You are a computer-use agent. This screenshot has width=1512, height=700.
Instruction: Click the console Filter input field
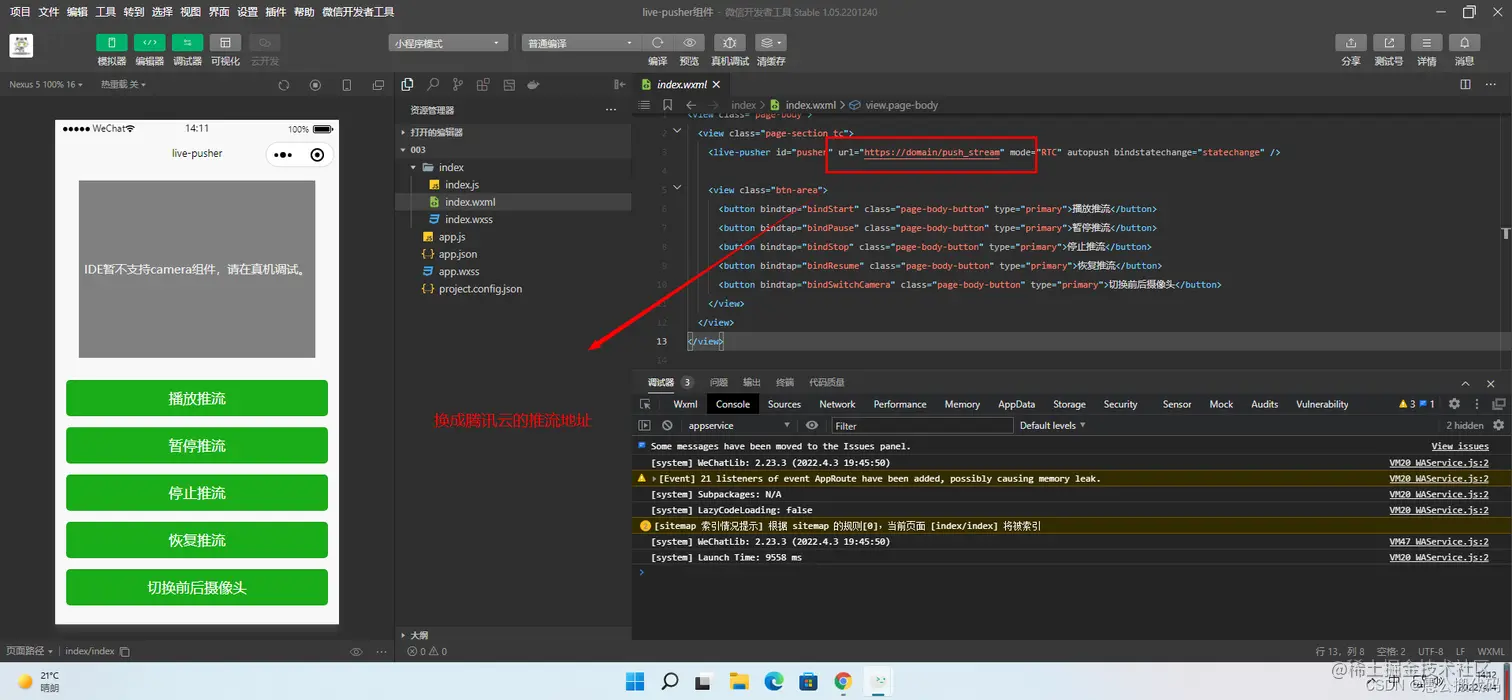(x=922, y=425)
